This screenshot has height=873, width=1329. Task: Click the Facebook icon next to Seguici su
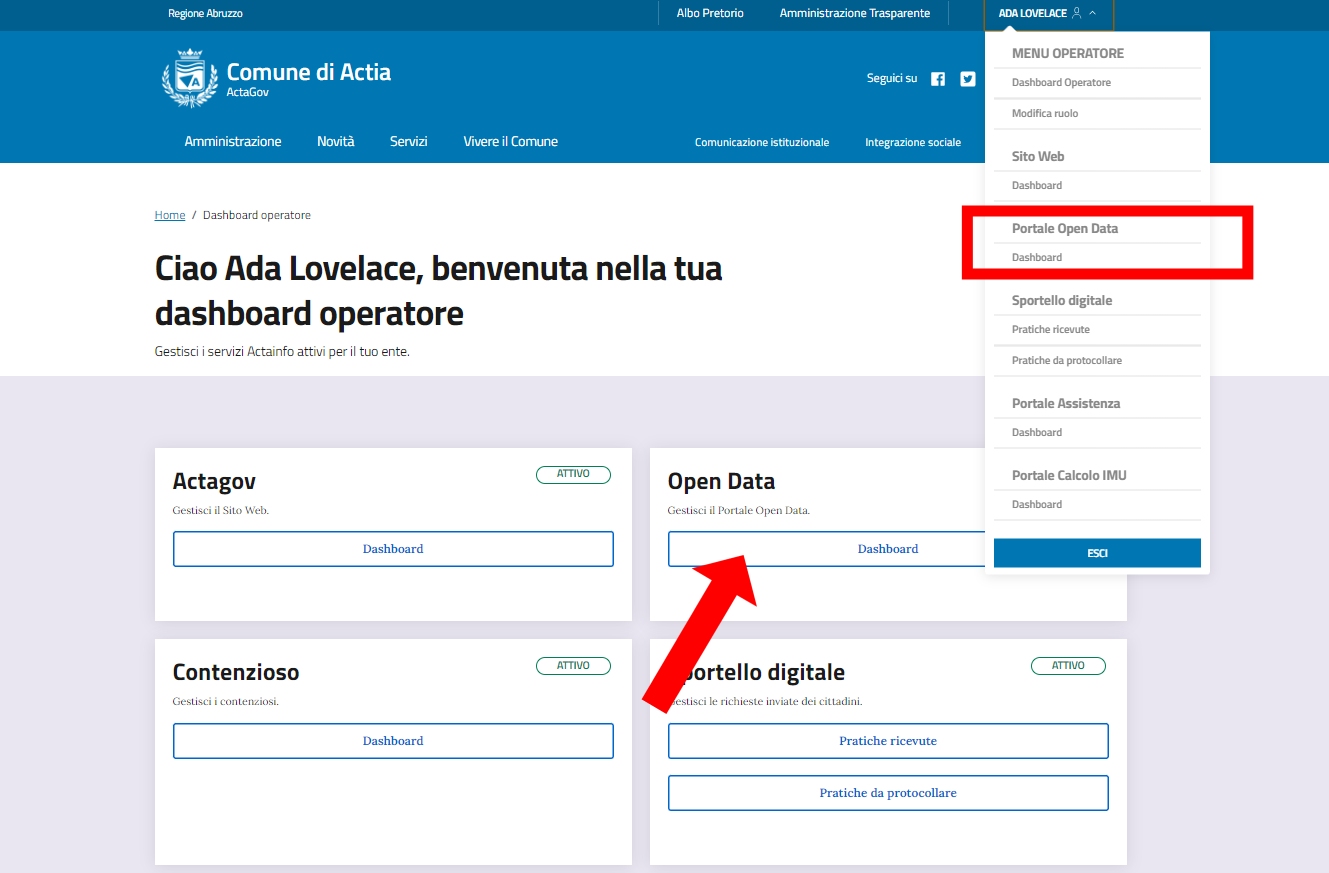pyautogui.click(x=938, y=79)
